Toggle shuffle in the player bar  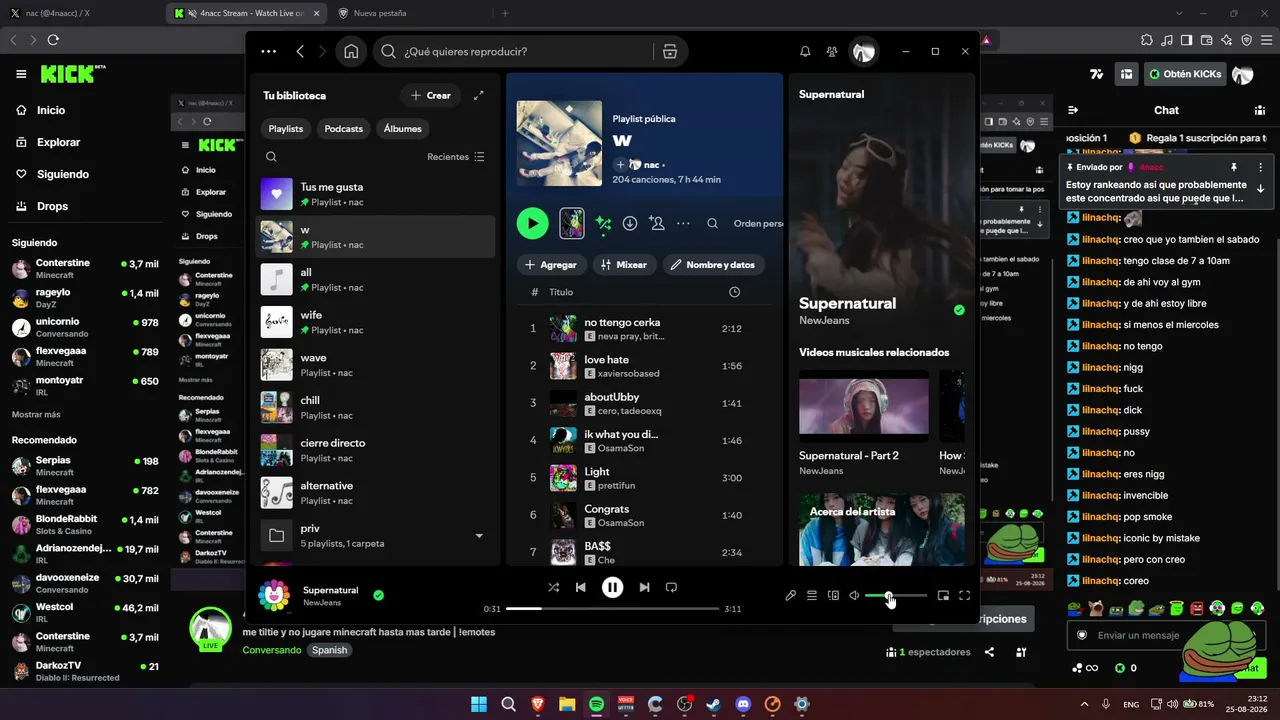pos(553,587)
